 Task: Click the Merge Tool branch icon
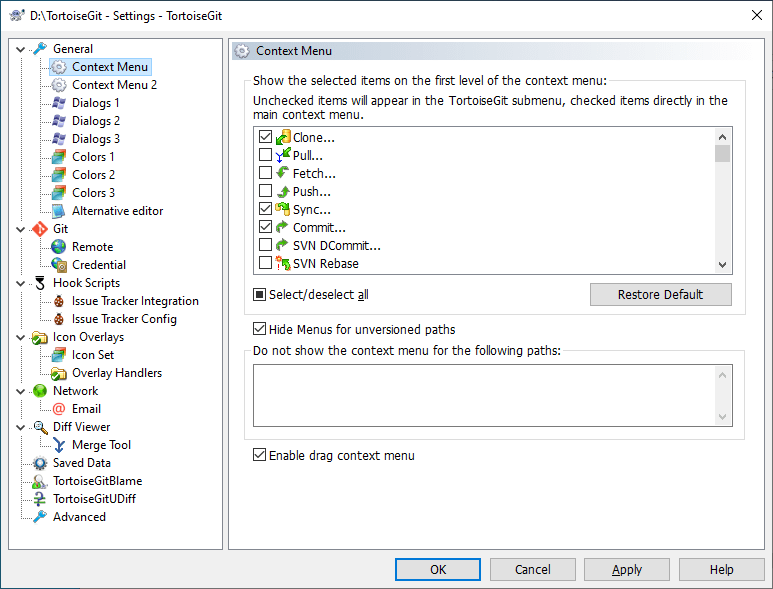pos(59,445)
